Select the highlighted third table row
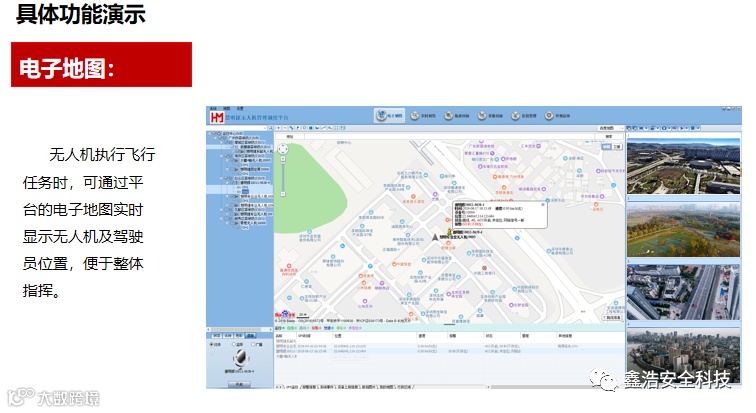 coord(448,351)
